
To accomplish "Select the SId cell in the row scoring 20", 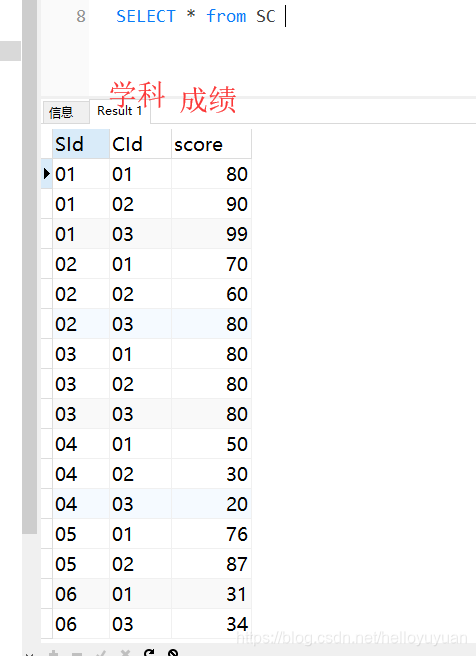I will [81, 504].
